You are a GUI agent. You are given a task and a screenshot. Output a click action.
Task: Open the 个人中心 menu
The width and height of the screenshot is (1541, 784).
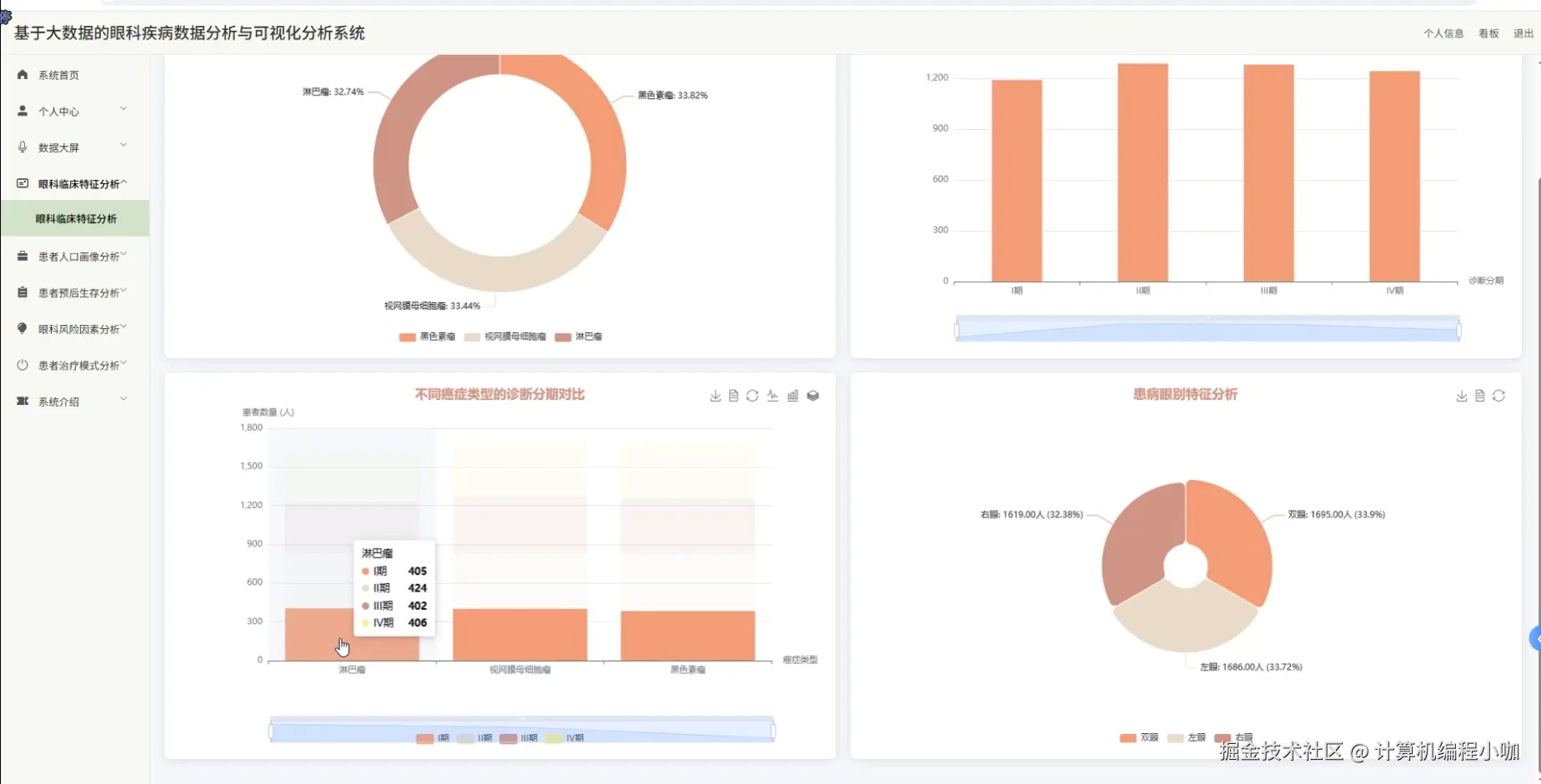pos(75,111)
